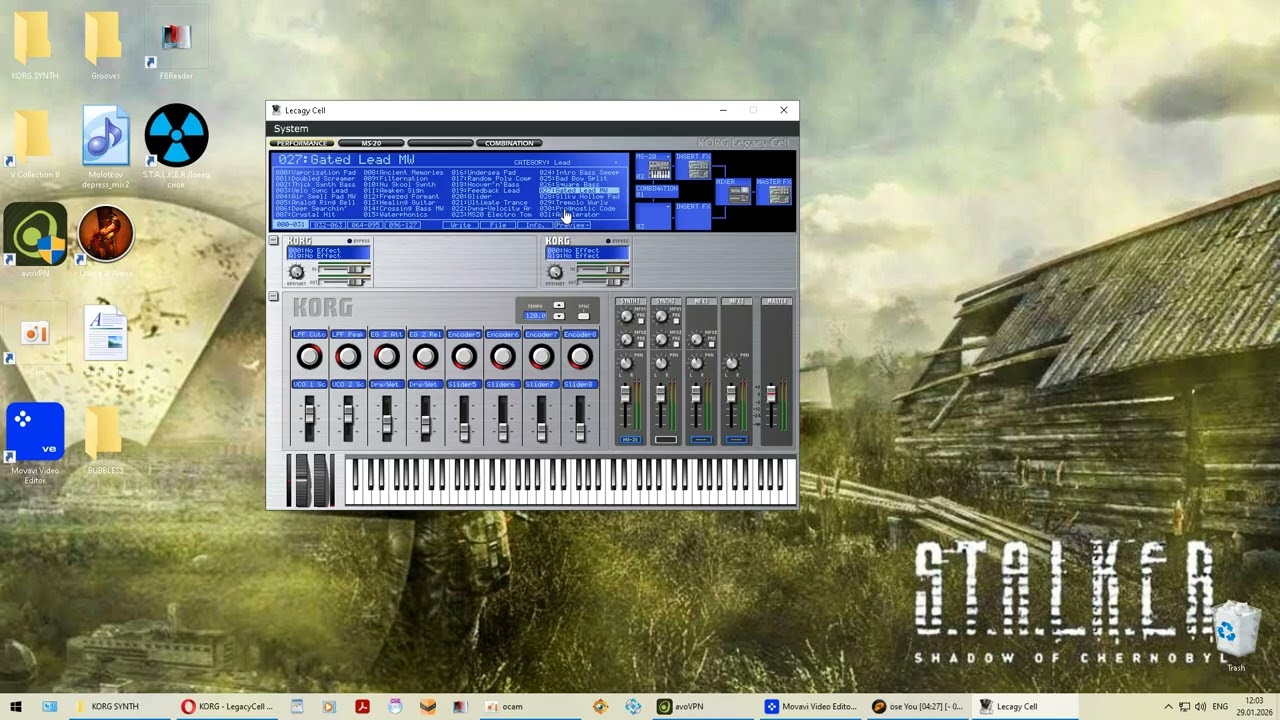1280x720 pixels.
Task: Select program bank 032-063 tab
Action: 328,225
